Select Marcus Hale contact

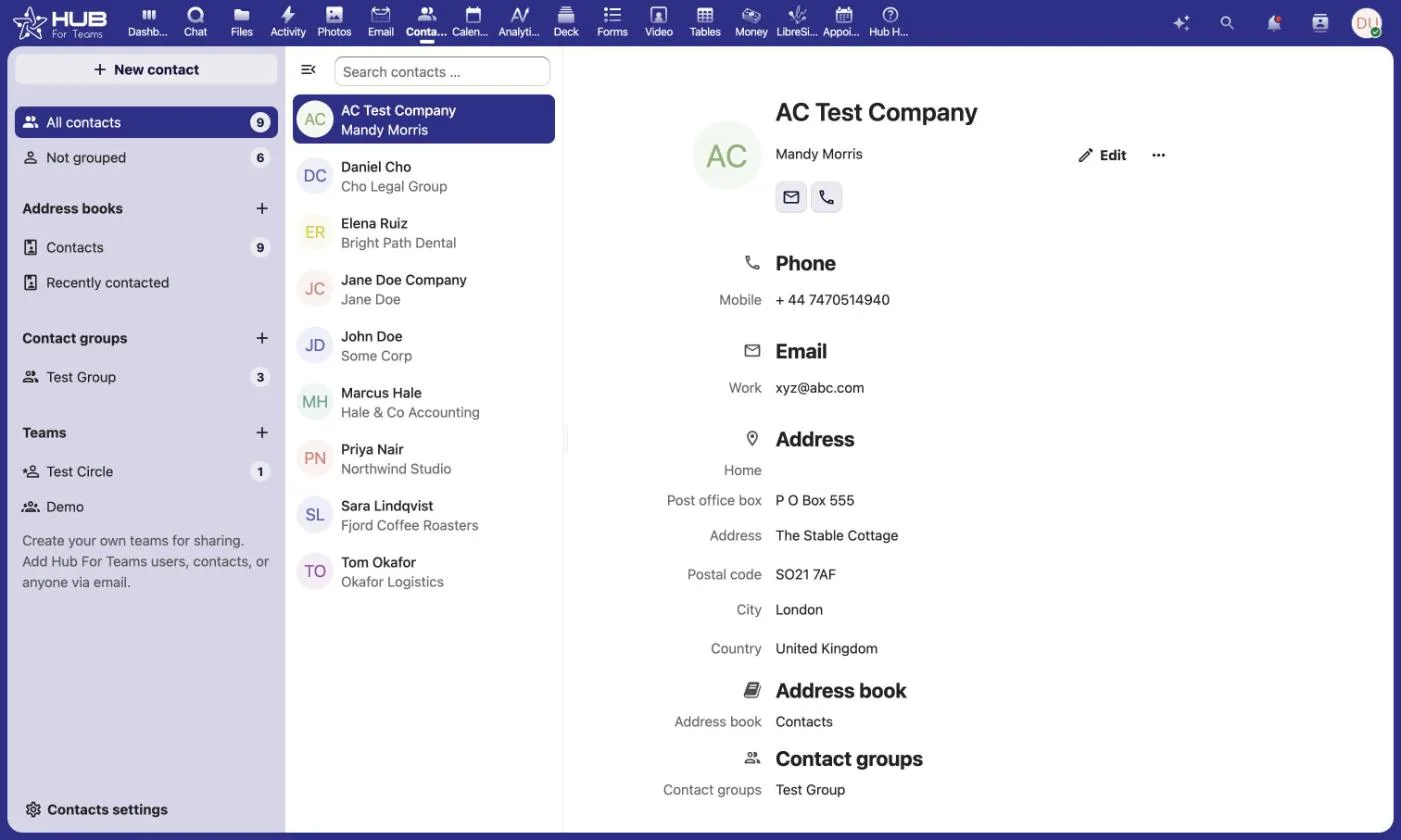pyautogui.click(x=424, y=402)
